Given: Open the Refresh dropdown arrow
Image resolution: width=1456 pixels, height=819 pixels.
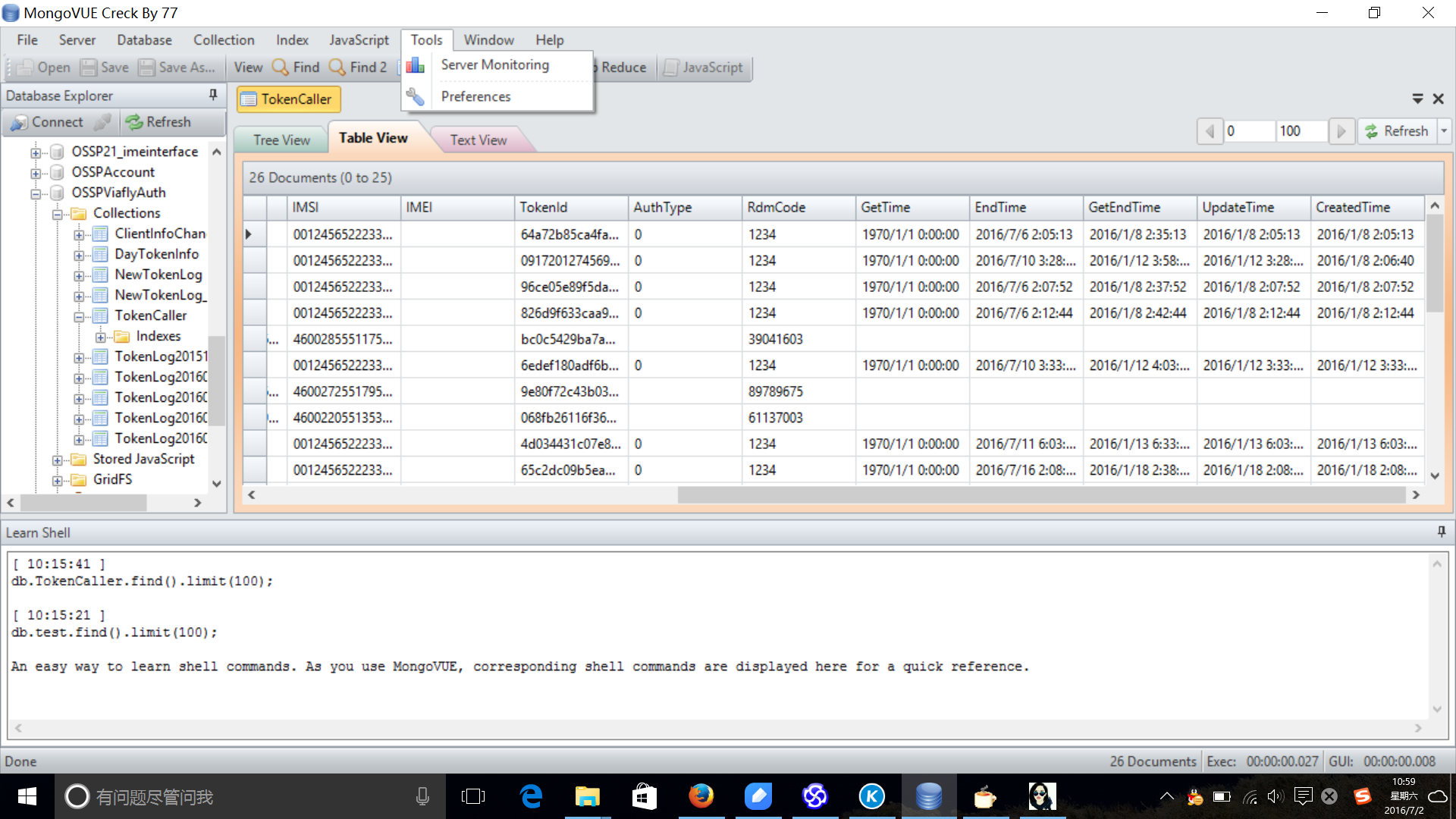Looking at the screenshot, I should pos(1444,131).
